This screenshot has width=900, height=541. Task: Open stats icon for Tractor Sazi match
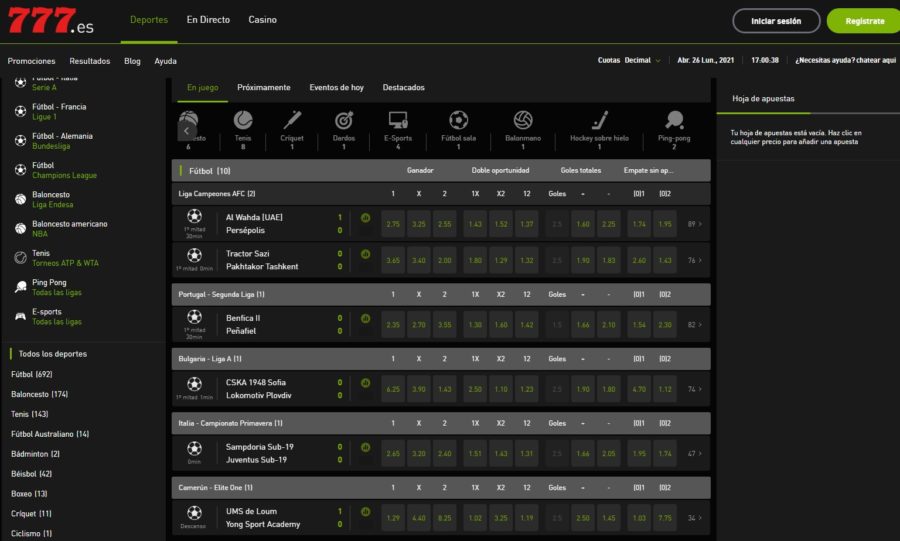coord(365,254)
